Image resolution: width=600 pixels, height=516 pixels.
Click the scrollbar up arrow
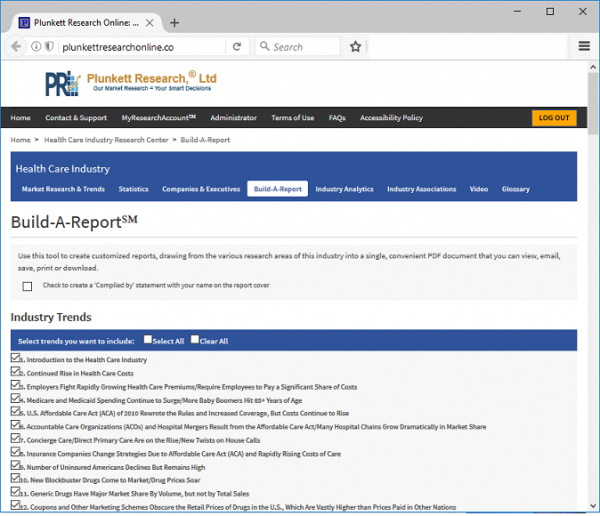pos(593,67)
